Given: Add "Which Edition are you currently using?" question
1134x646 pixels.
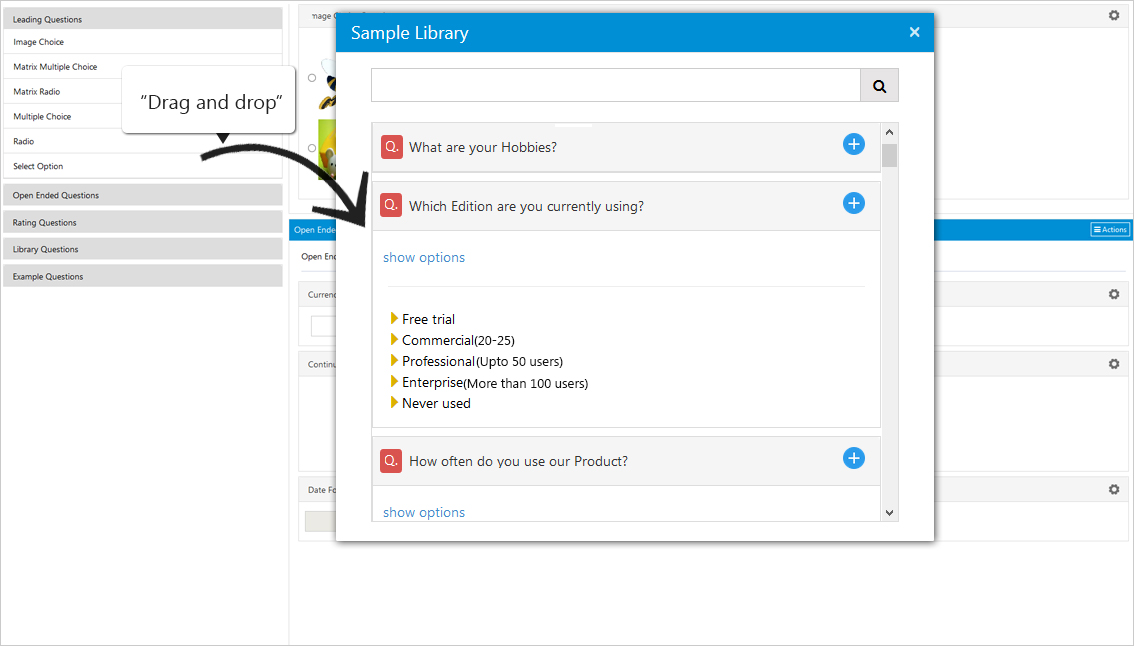Looking at the screenshot, I should click(x=853, y=203).
